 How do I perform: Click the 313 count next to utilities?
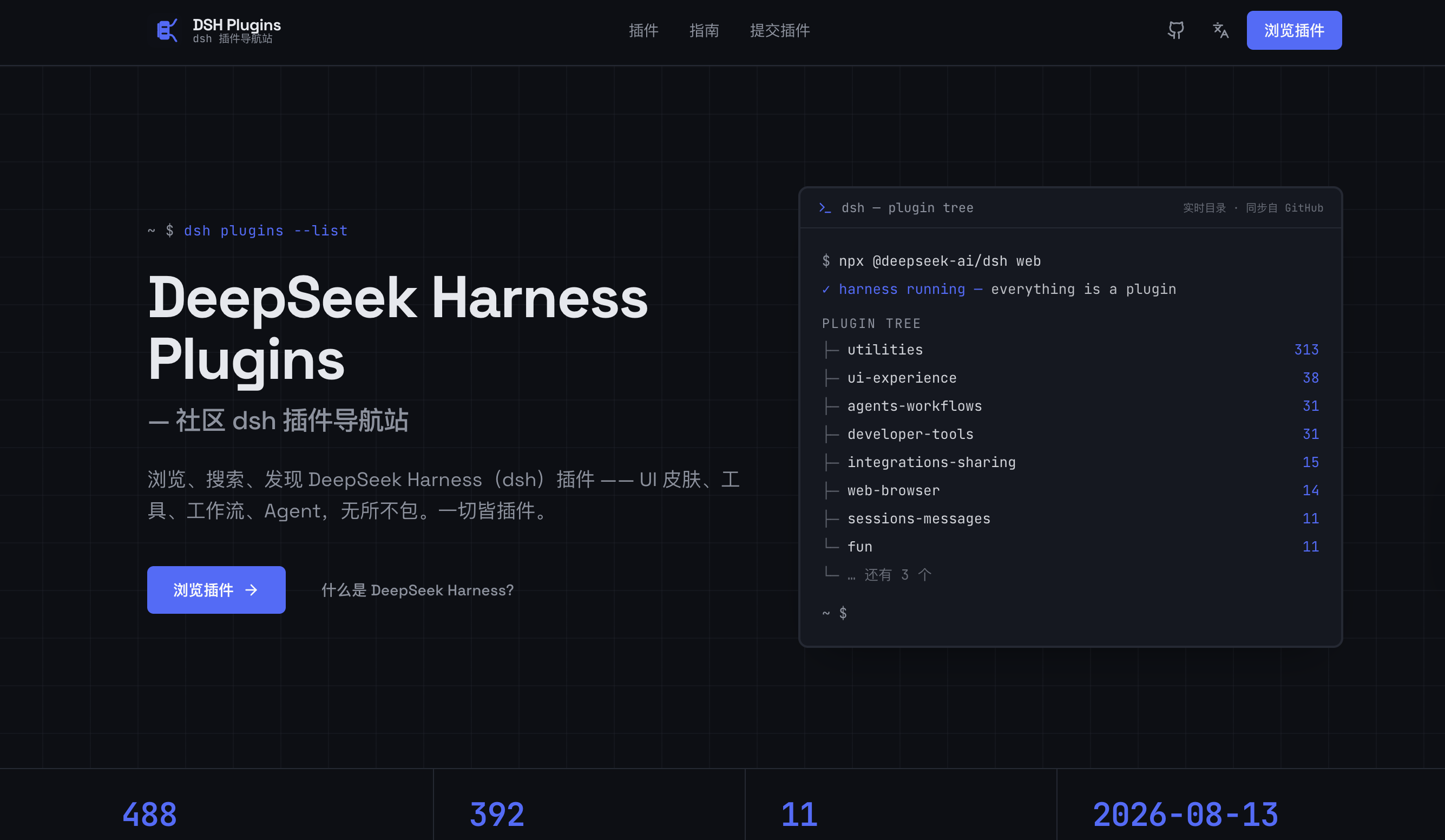coord(1306,350)
